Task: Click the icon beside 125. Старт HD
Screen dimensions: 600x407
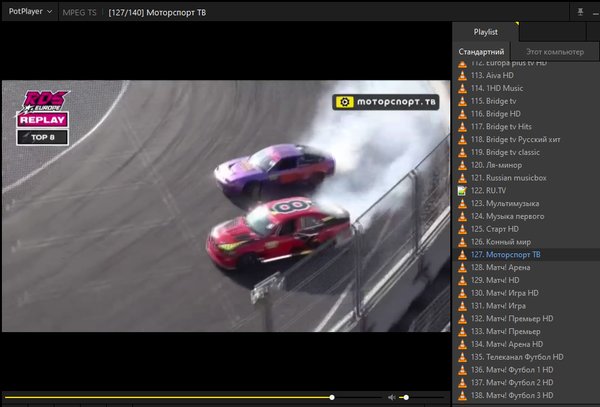Action: click(462, 228)
